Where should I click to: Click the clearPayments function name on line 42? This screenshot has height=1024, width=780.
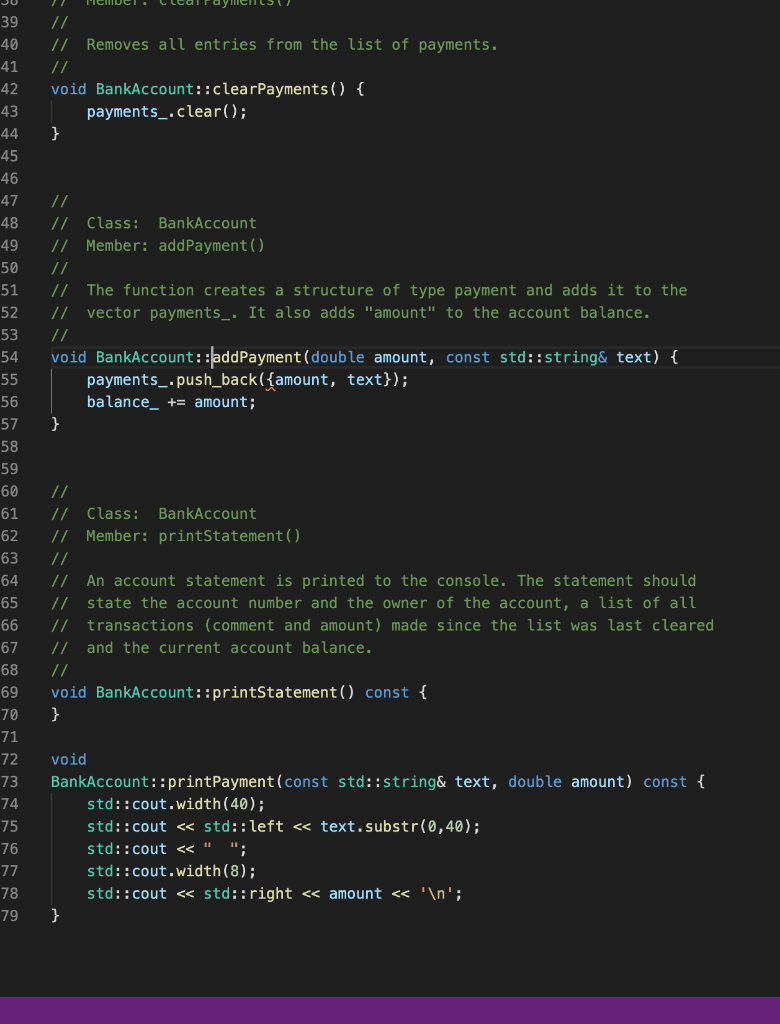pos(270,89)
